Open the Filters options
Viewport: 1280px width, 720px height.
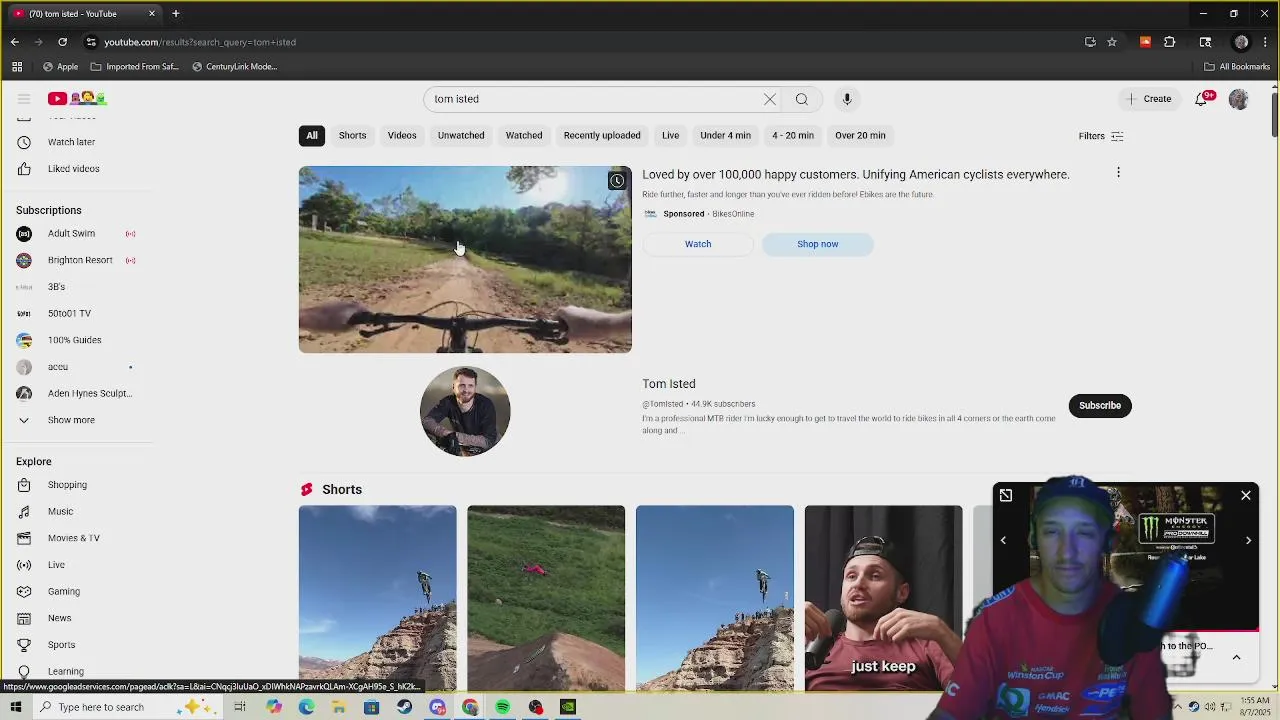pyautogui.click(x=1100, y=136)
